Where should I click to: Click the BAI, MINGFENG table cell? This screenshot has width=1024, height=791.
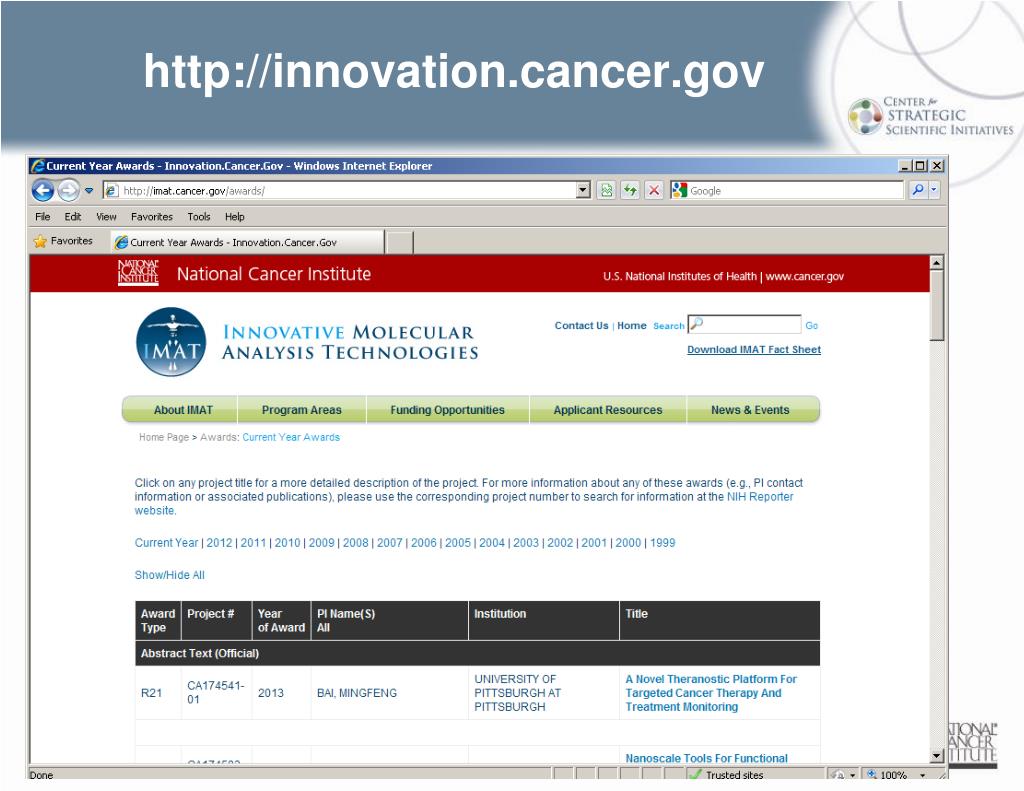pos(390,693)
